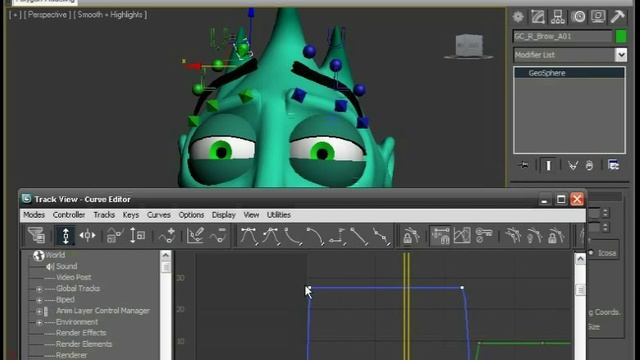Open Configure Modifier Sets button
The image size is (640, 360).
click(613, 165)
